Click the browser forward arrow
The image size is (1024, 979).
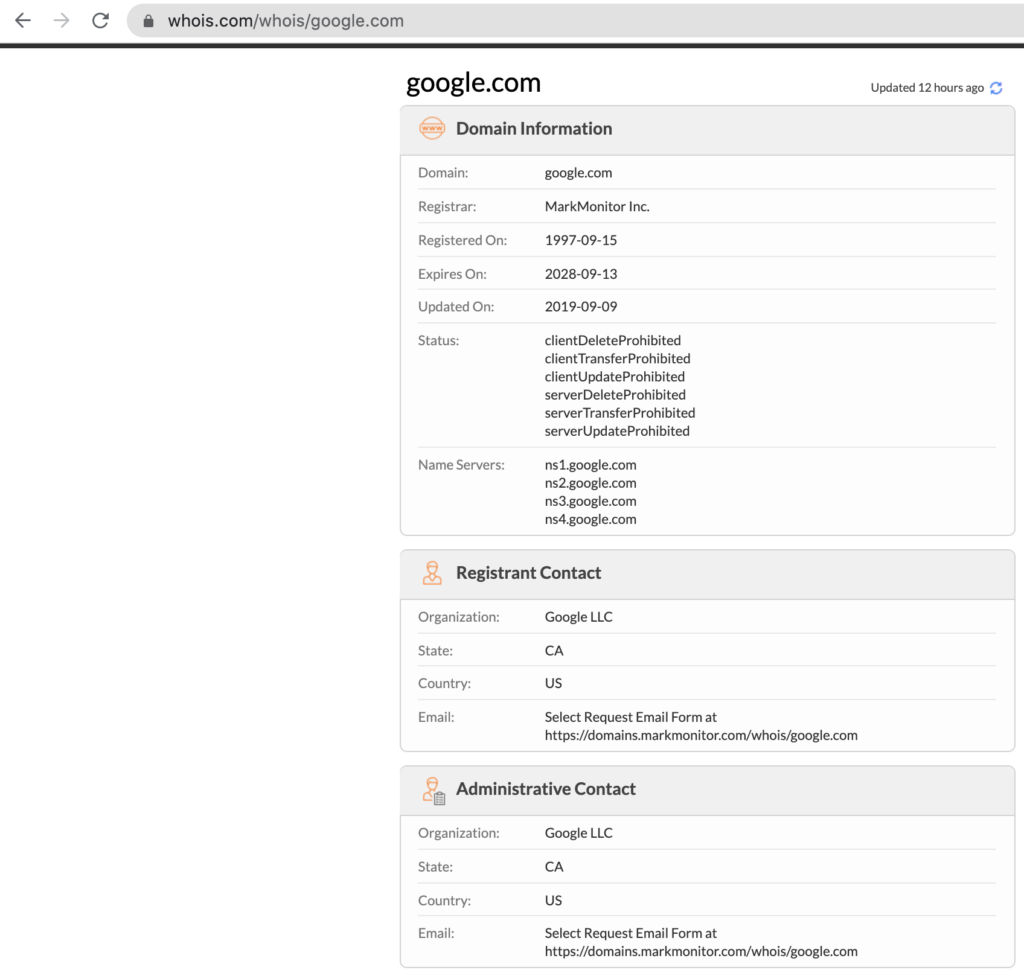(x=61, y=21)
